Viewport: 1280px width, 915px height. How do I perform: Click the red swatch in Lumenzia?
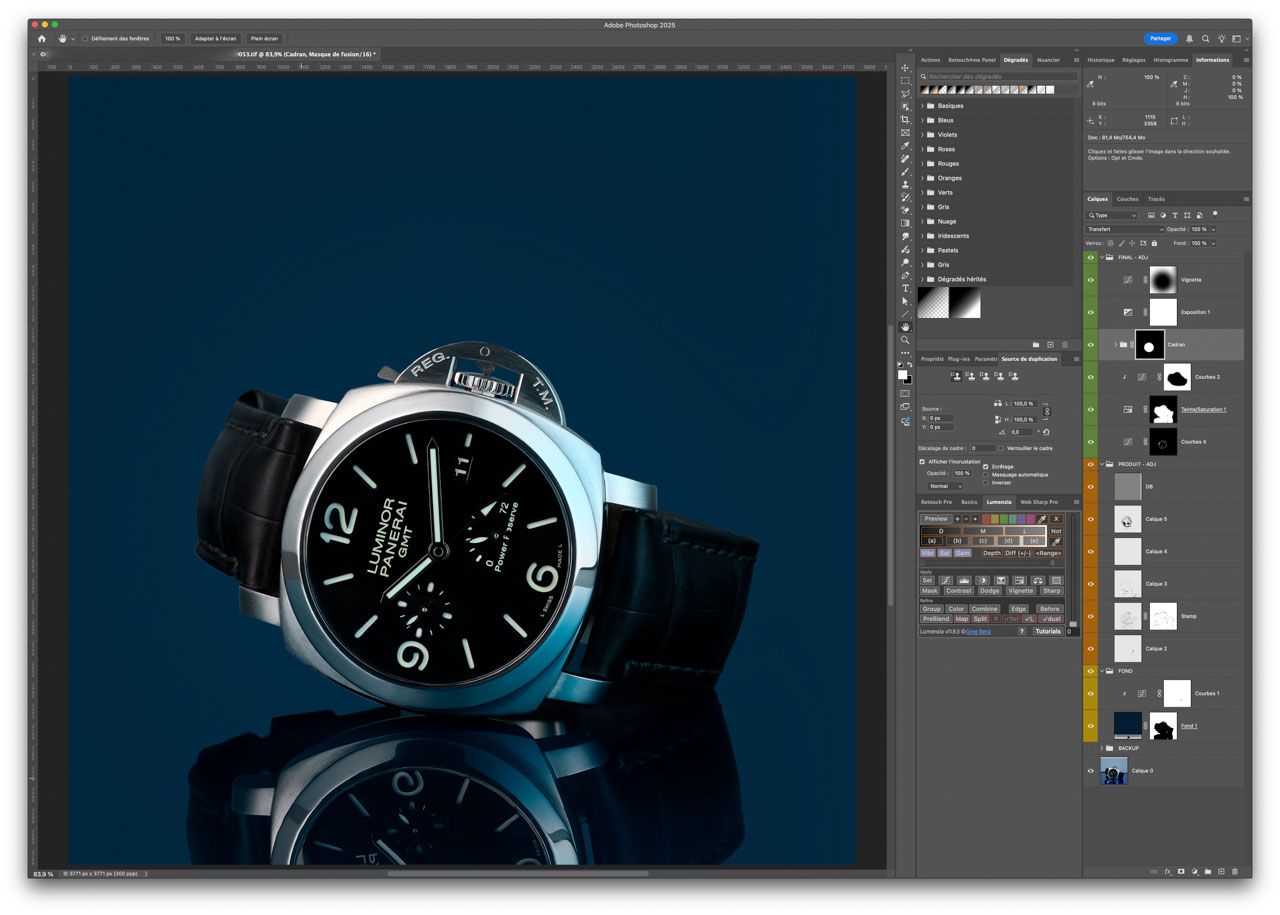pos(986,519)
